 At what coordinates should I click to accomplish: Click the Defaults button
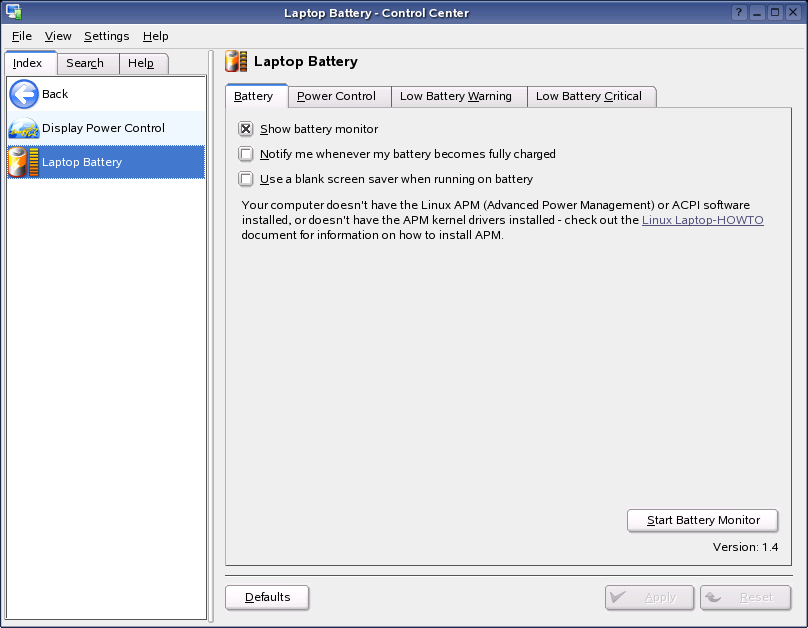click(267, 597)
